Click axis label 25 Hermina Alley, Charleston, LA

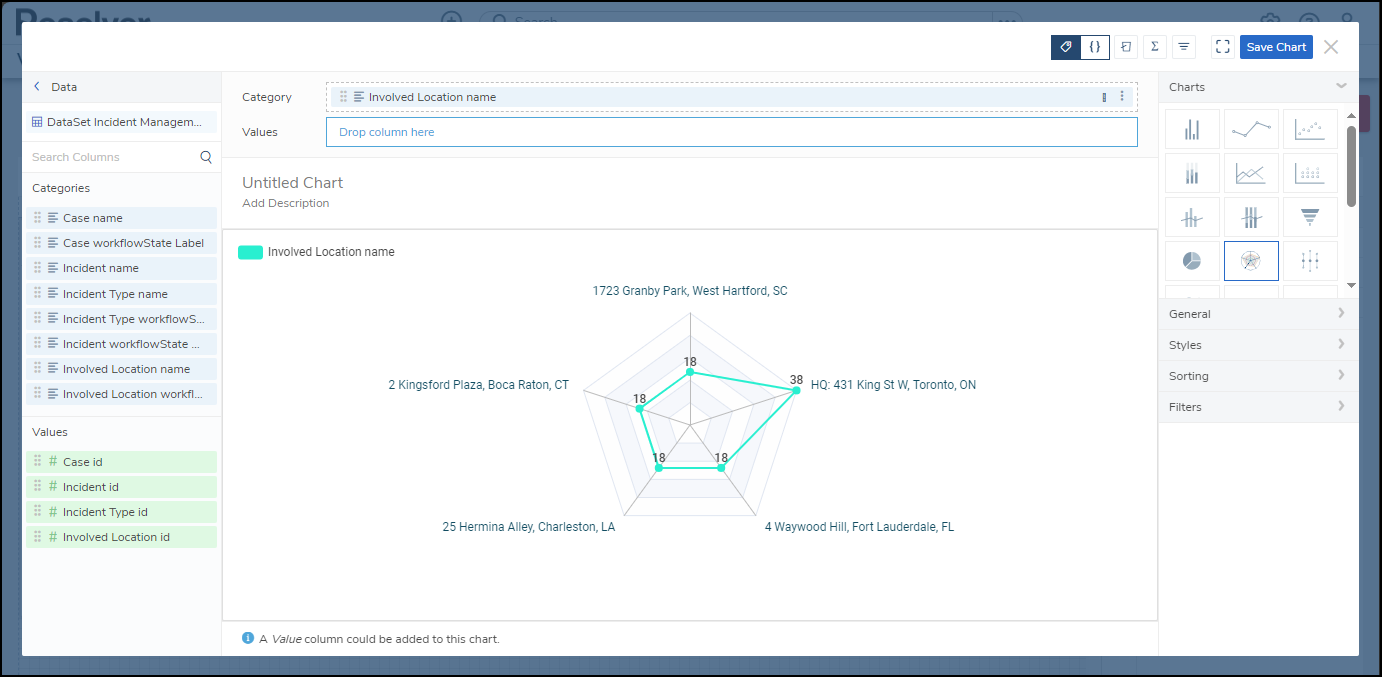(x=529, y=527)
